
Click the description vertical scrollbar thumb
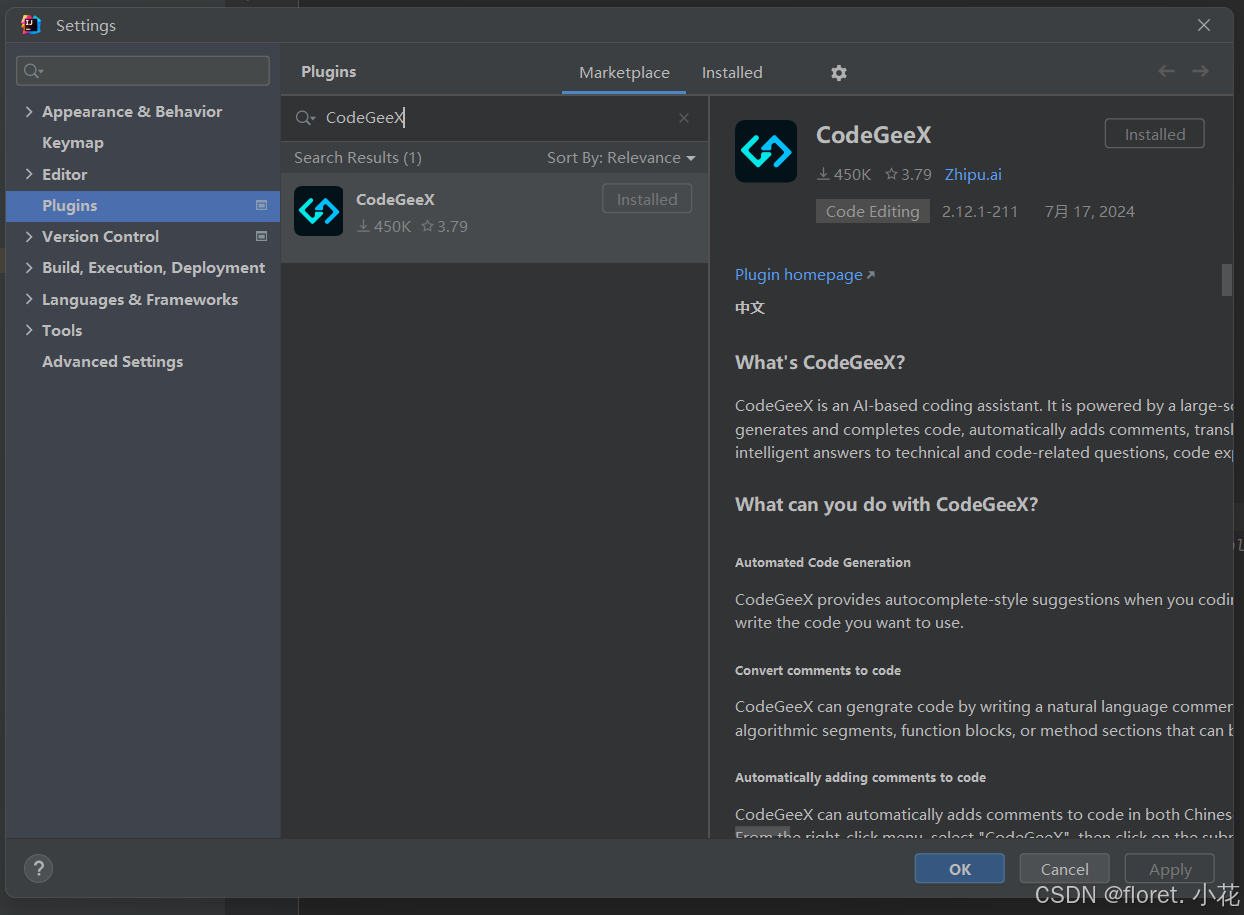coord(1227,280)
